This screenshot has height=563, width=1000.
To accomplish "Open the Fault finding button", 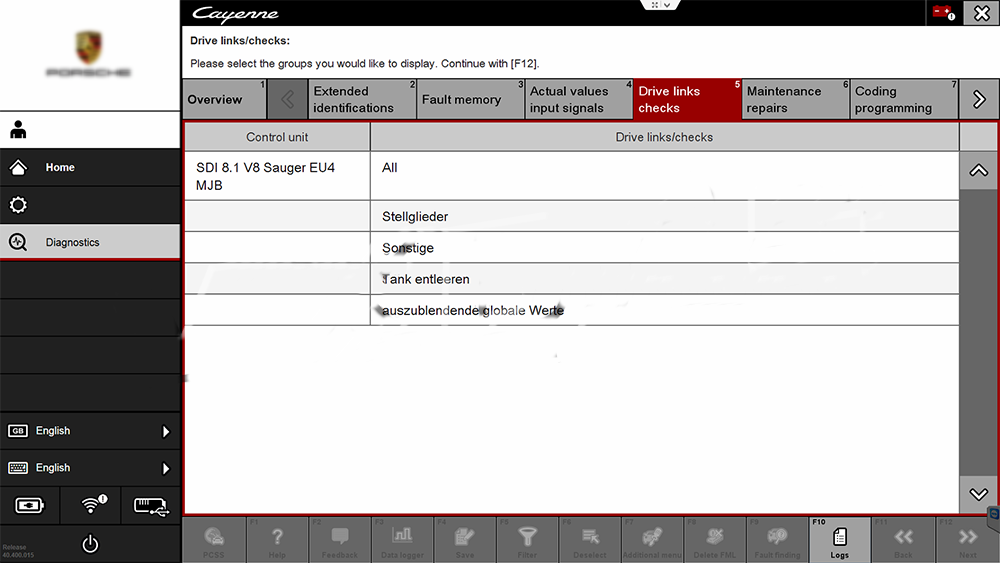I will tap(777, 540).
